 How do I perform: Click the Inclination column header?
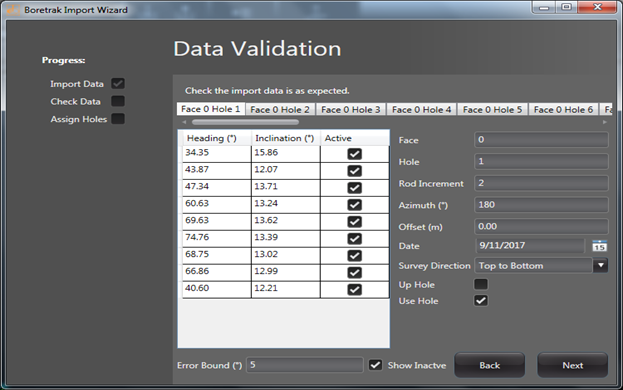pyautogui.click(x=286, y=138)
